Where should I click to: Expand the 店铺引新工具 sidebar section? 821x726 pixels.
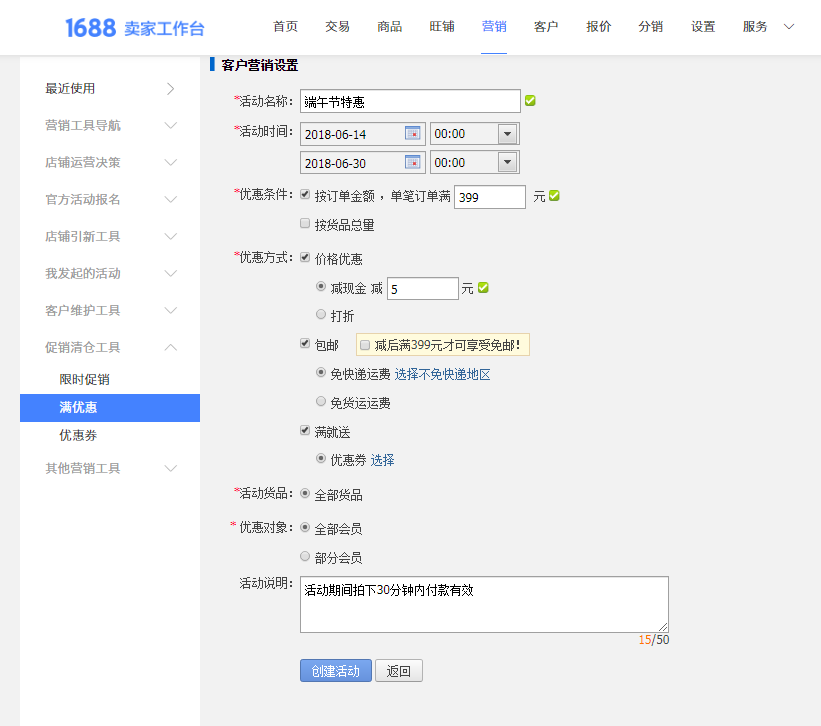170,236
